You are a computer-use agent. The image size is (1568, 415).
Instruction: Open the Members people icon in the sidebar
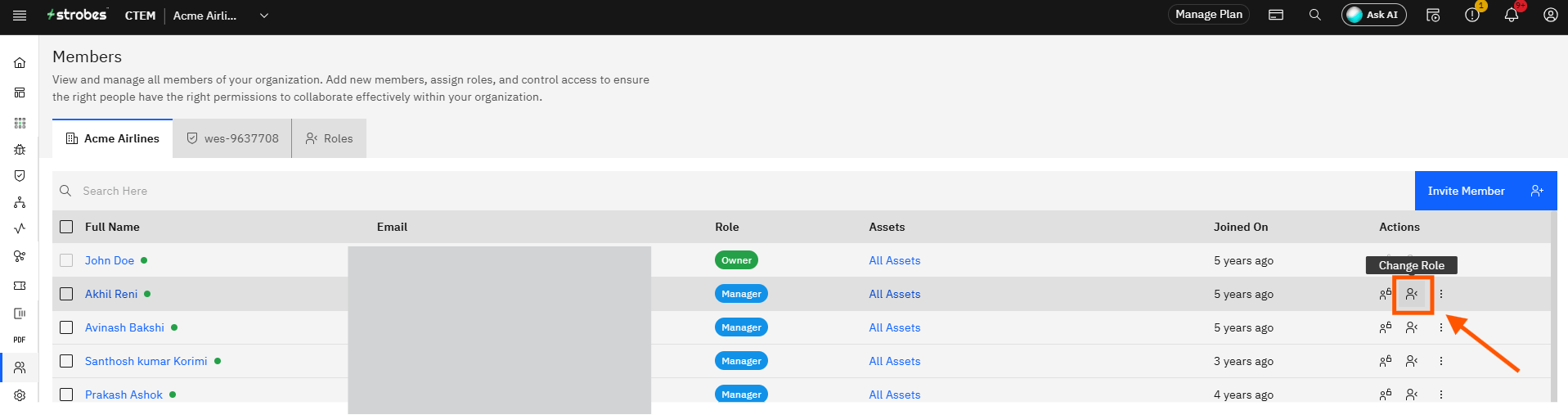click(20, 368)
